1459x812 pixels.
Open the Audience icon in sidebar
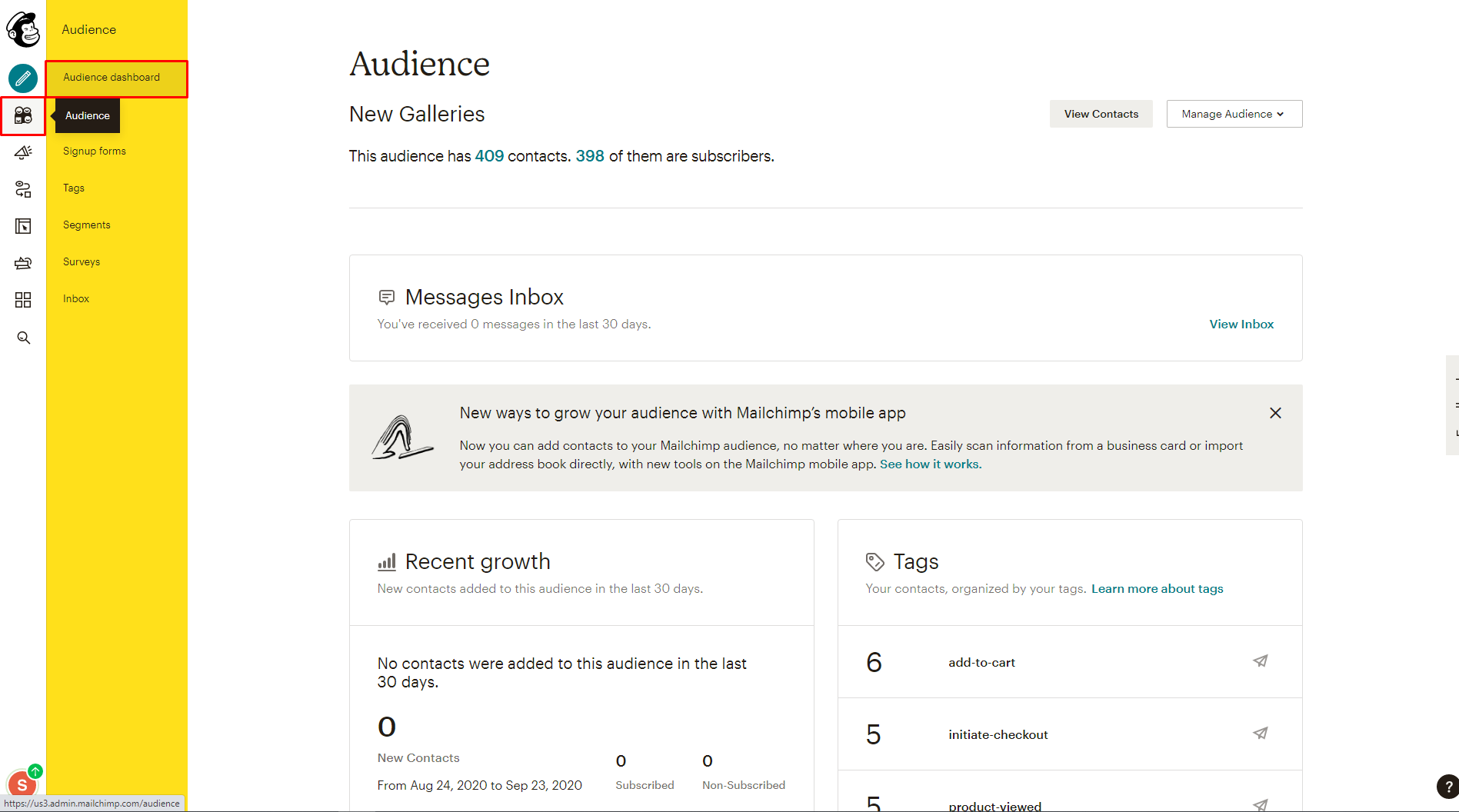click(x=23, y=115)
